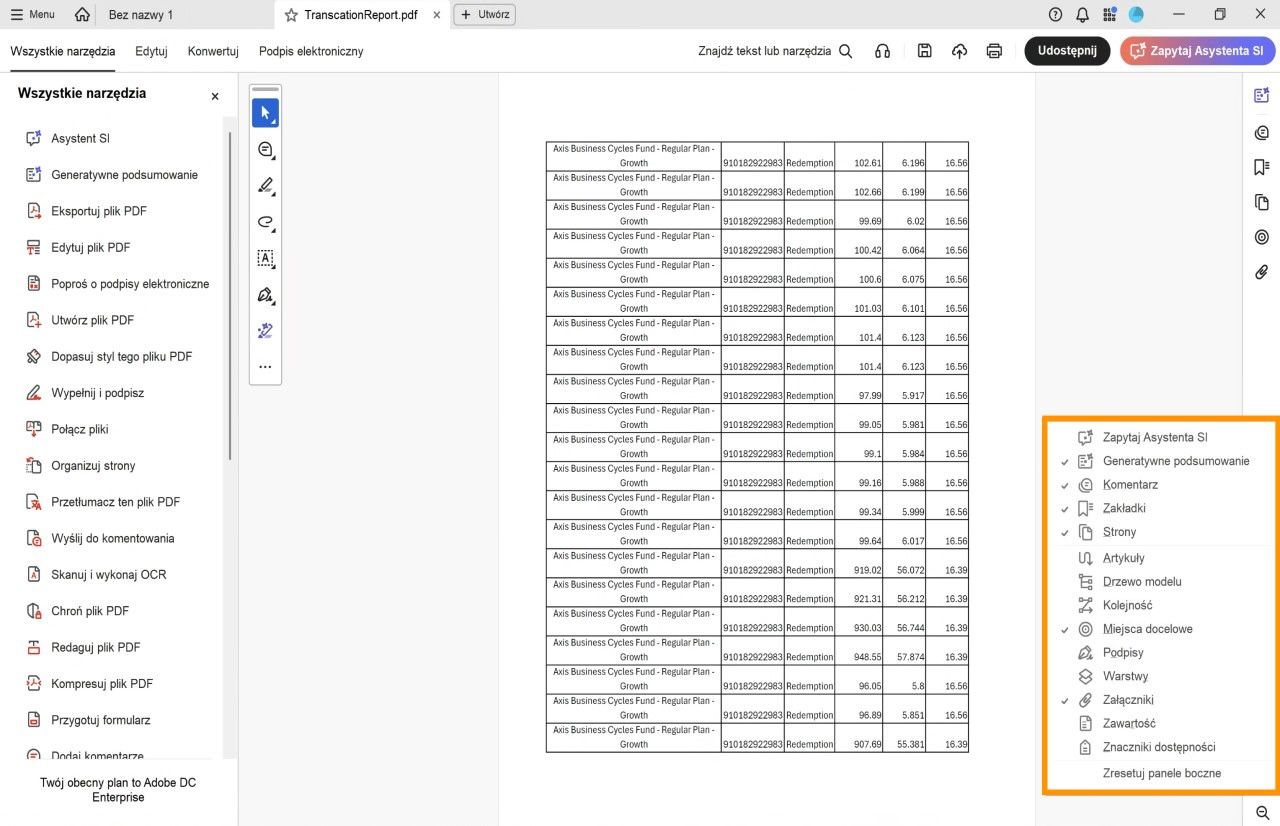The height and width of the screenshot is (826, 1280).
Task: Click the tools list vertical scrollbar
Action: point(230,295)
